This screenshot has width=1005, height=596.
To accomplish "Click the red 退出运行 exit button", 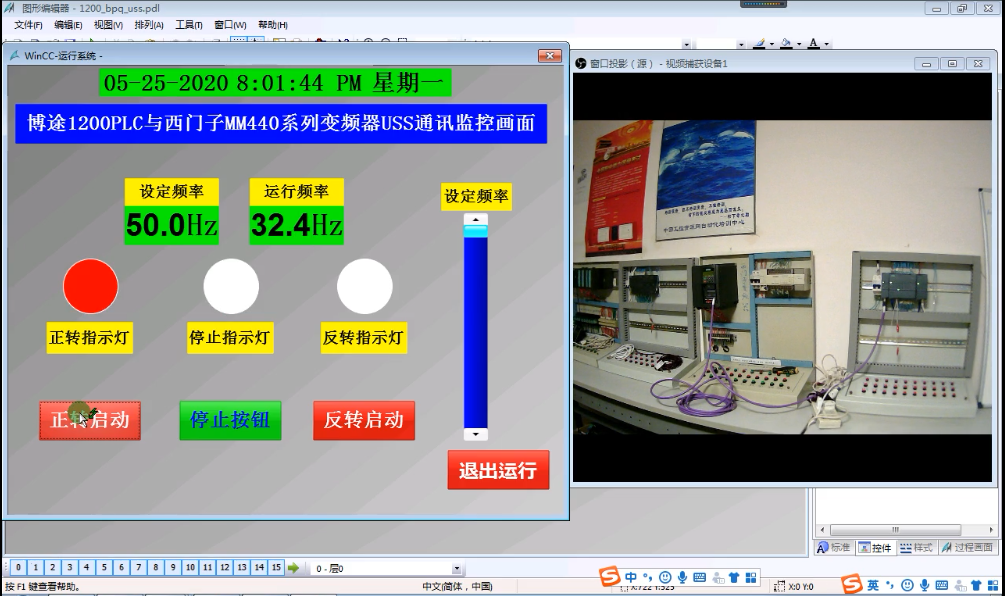I will (x=498, y=471).
